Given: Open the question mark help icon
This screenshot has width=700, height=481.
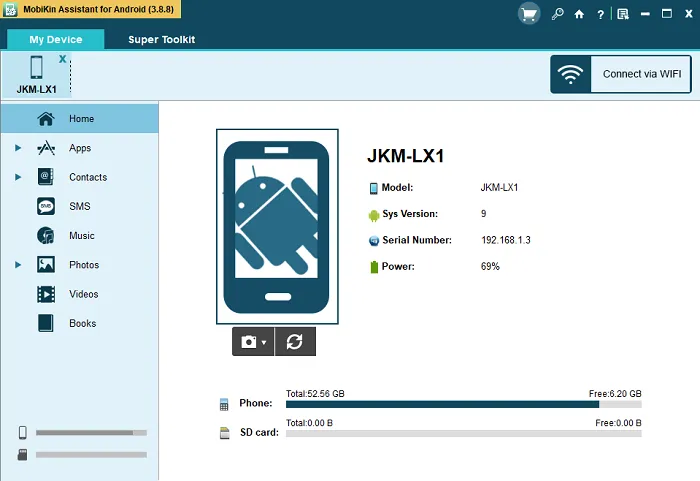Looking at the screenshot, I should (600, 15).
